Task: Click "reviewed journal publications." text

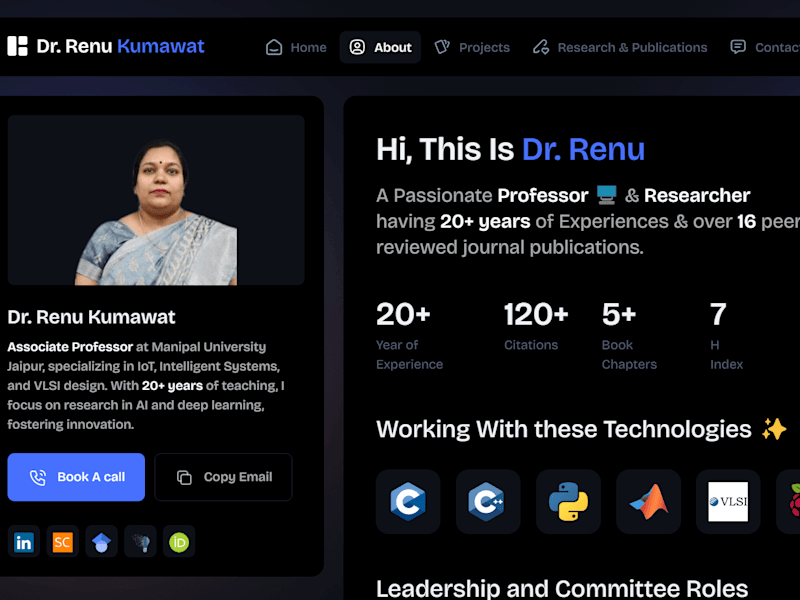Action: point(510,247)
